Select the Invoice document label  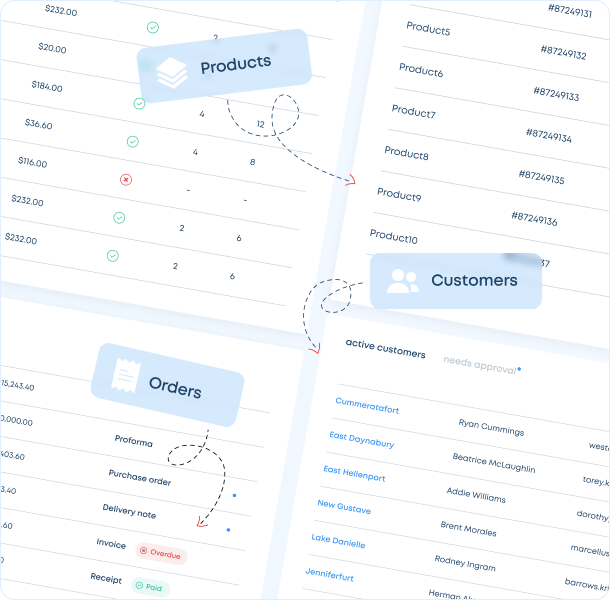[111, 543]
